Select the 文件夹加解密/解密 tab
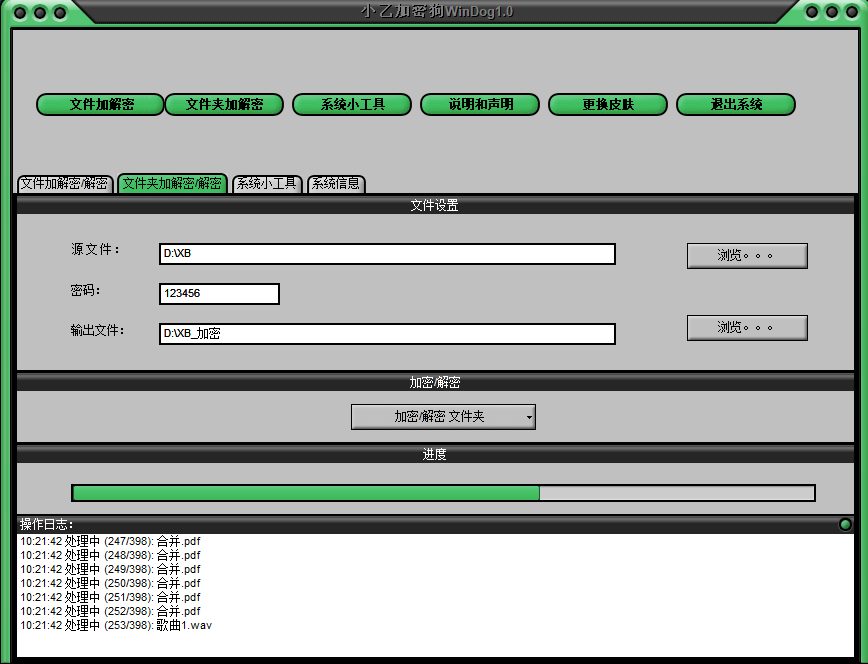 pyautogui.click(x=172, y=183)
